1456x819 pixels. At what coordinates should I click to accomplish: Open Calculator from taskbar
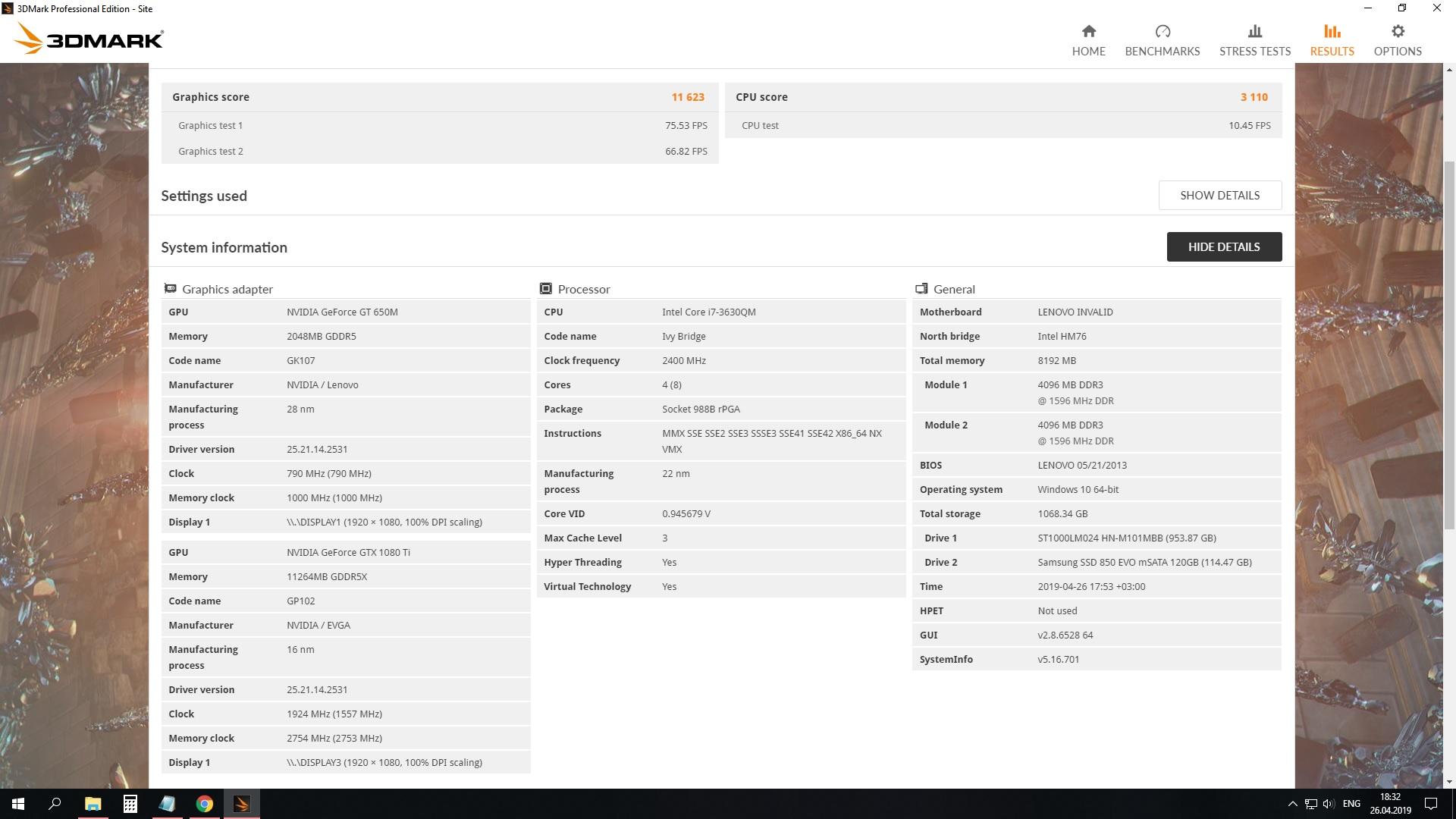point(130,804)
